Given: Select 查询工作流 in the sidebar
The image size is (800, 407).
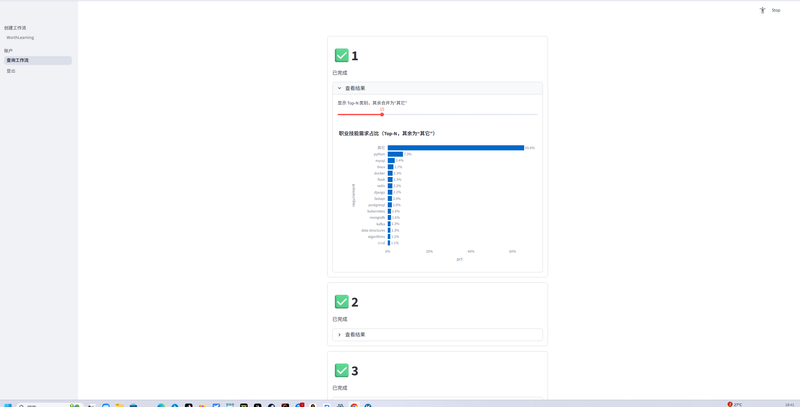Looking at the screenshot, I should point(38,60).
